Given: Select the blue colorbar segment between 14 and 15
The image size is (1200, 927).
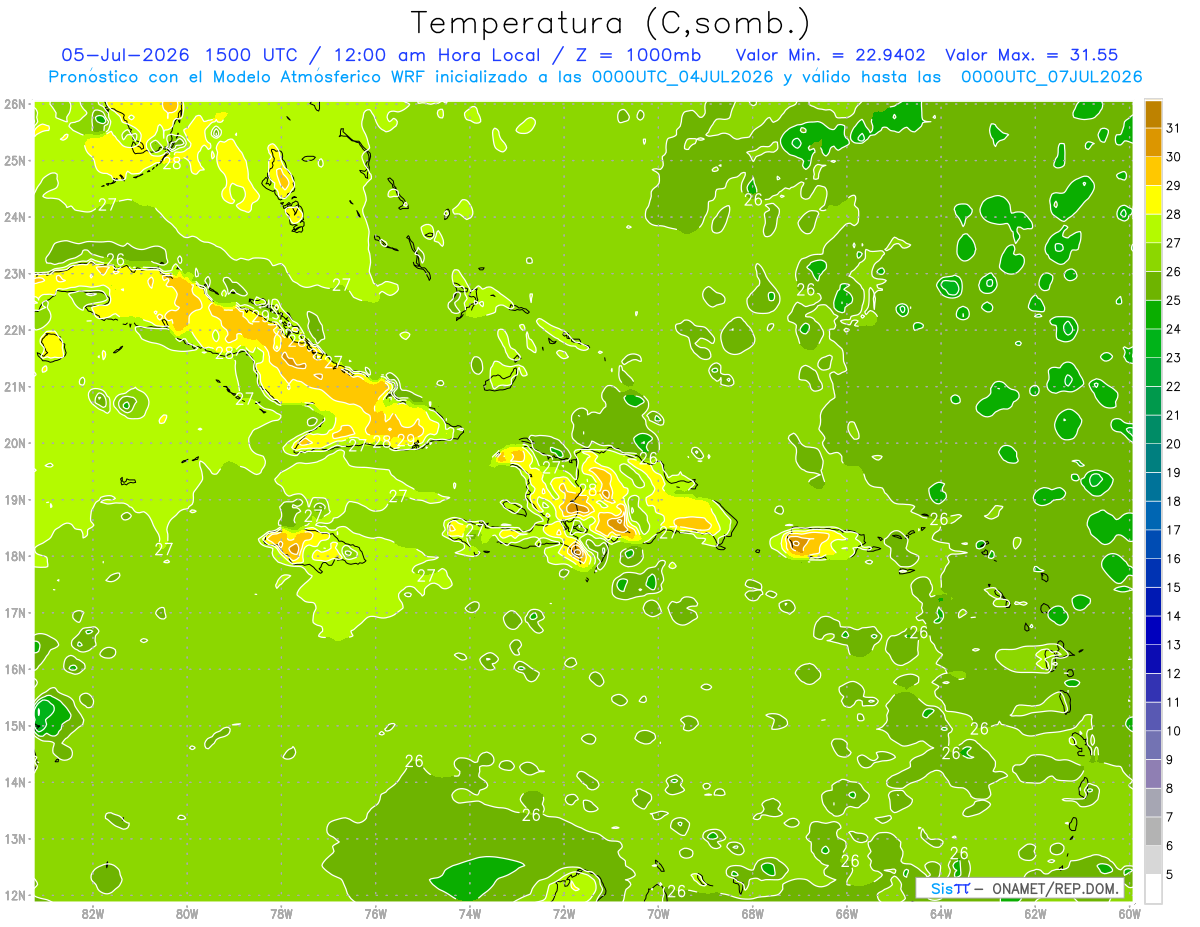Looking at the screenshot, I should coord(1153,601).
